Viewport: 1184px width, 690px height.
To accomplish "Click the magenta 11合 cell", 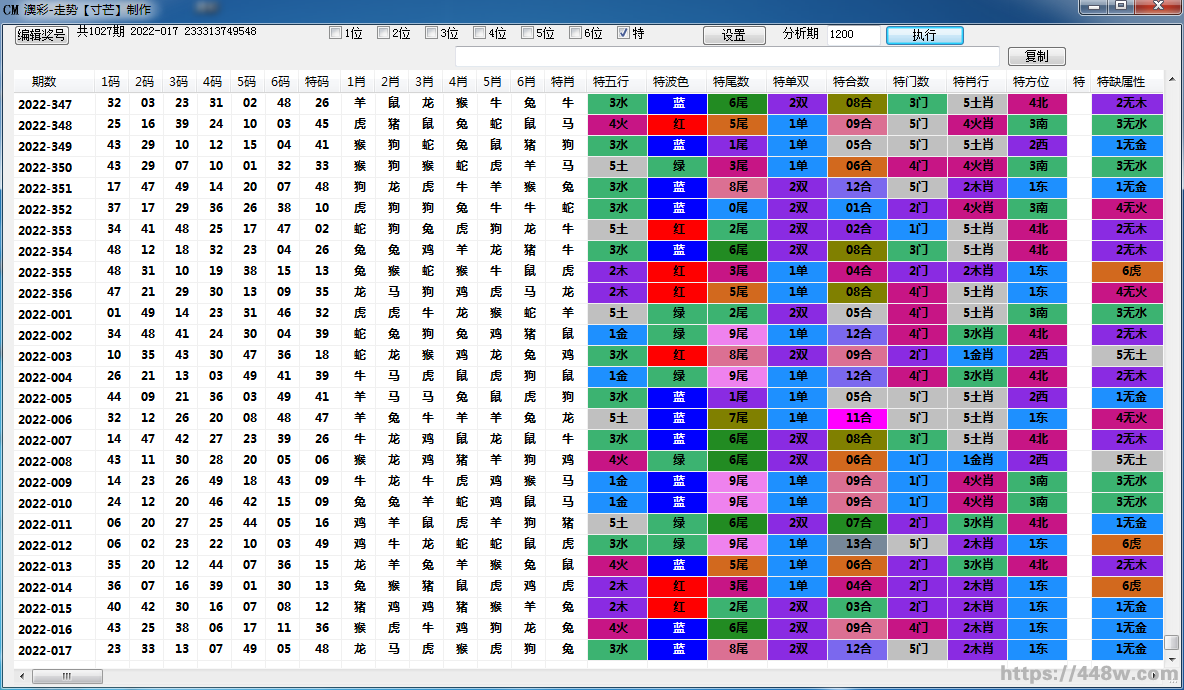I will coord(857,419).
